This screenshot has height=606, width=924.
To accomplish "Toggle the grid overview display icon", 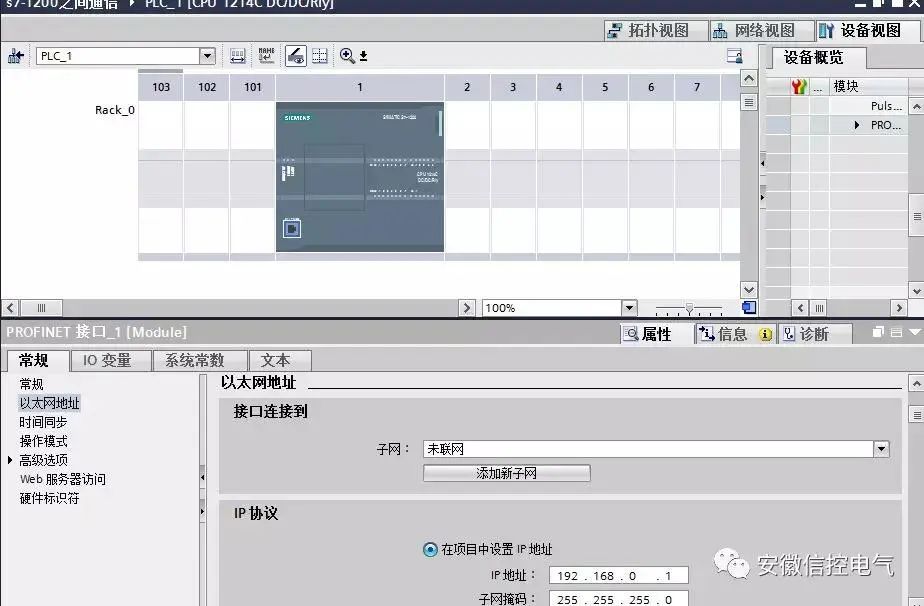I will [x=320, y=56].
